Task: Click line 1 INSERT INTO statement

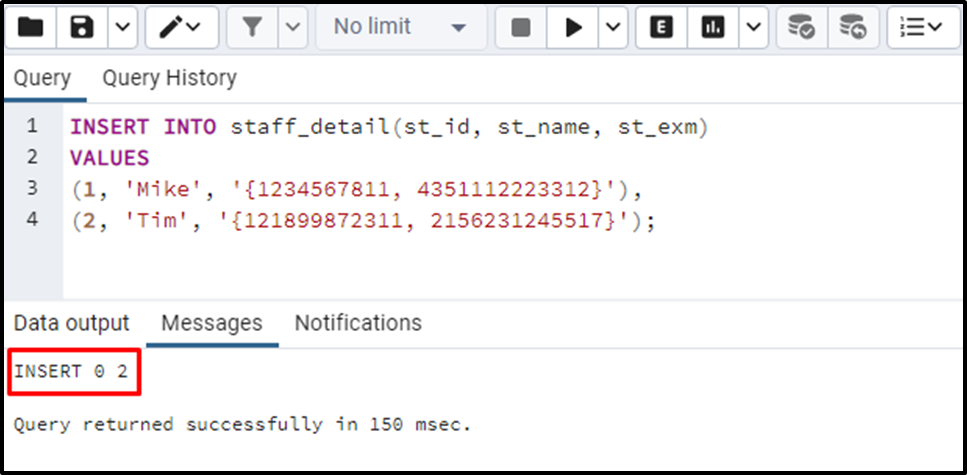Action: point(389,127)
